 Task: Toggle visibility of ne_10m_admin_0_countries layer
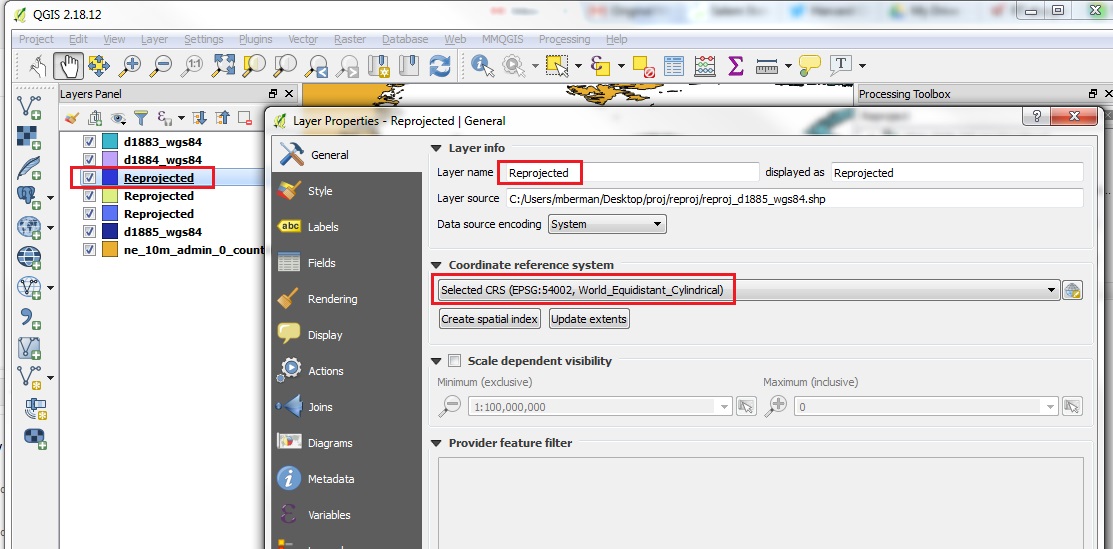pos(89,249)
